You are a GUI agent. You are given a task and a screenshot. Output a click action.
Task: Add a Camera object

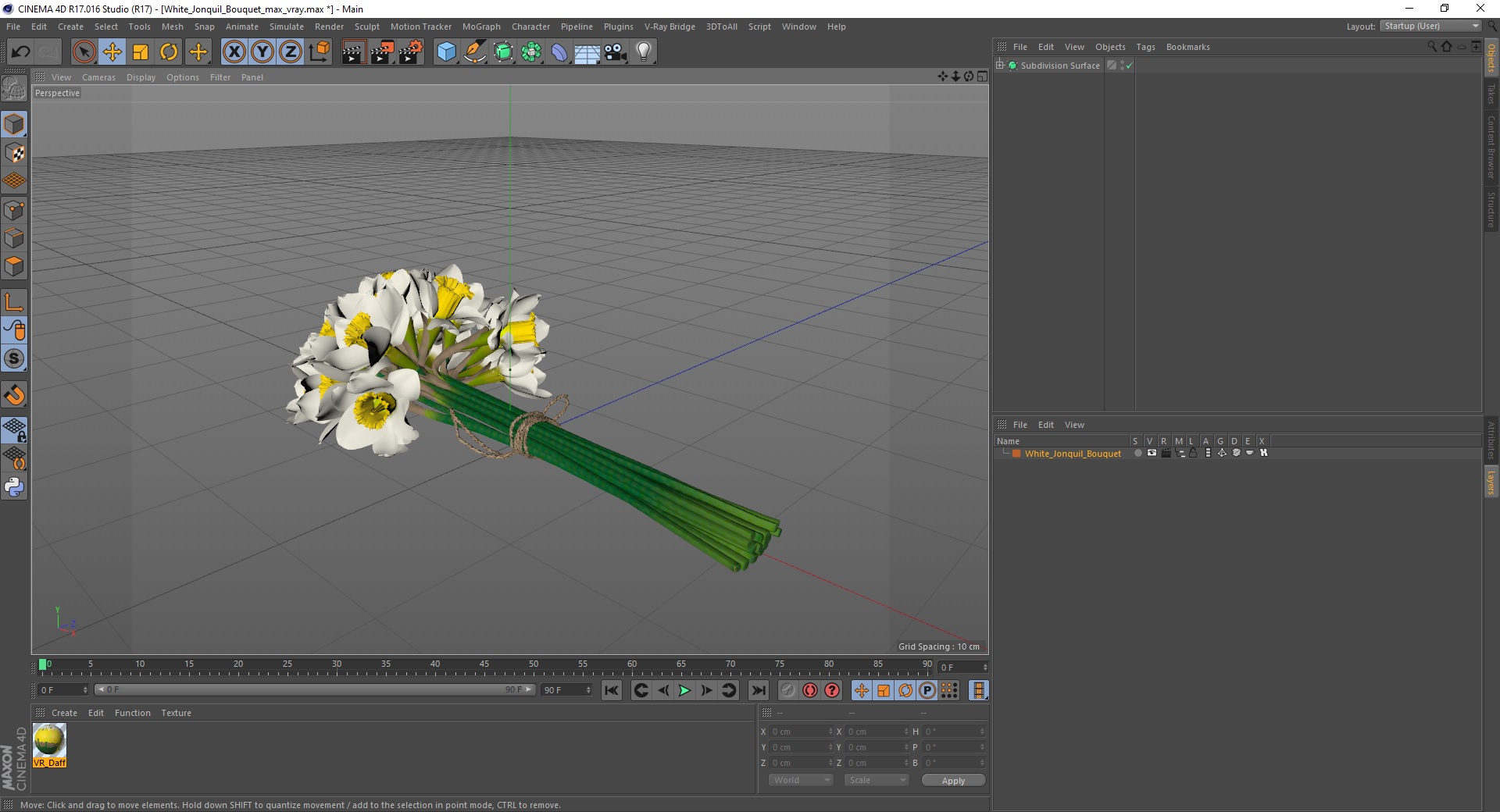pos(616,52)
